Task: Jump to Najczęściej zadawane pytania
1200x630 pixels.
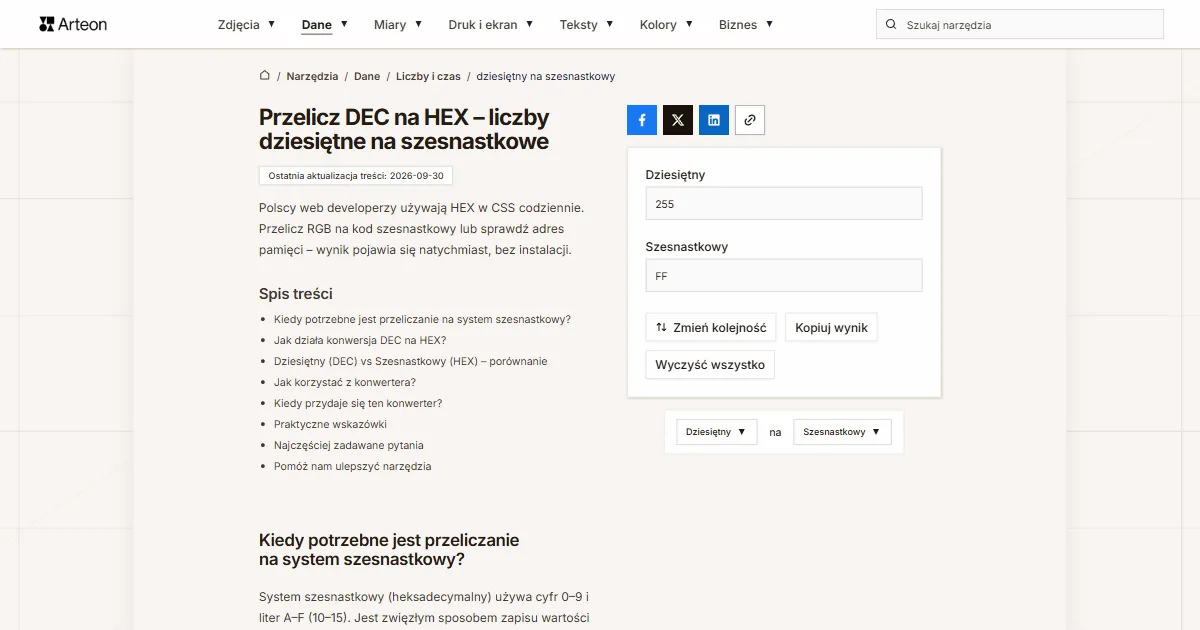Action: coord(349,446)
